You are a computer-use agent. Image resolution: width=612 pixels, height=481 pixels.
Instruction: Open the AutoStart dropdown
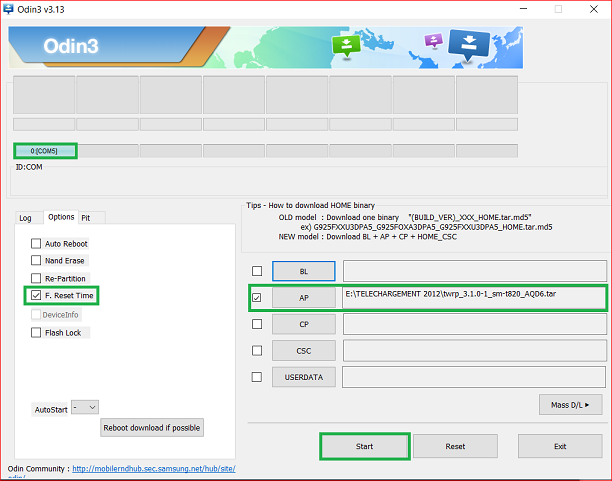click(x=85, y=407)
